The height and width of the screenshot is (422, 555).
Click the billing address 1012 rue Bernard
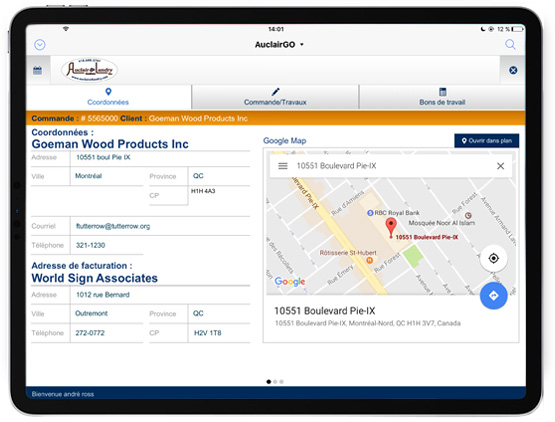pyautogui.click(x=103, y=295)
